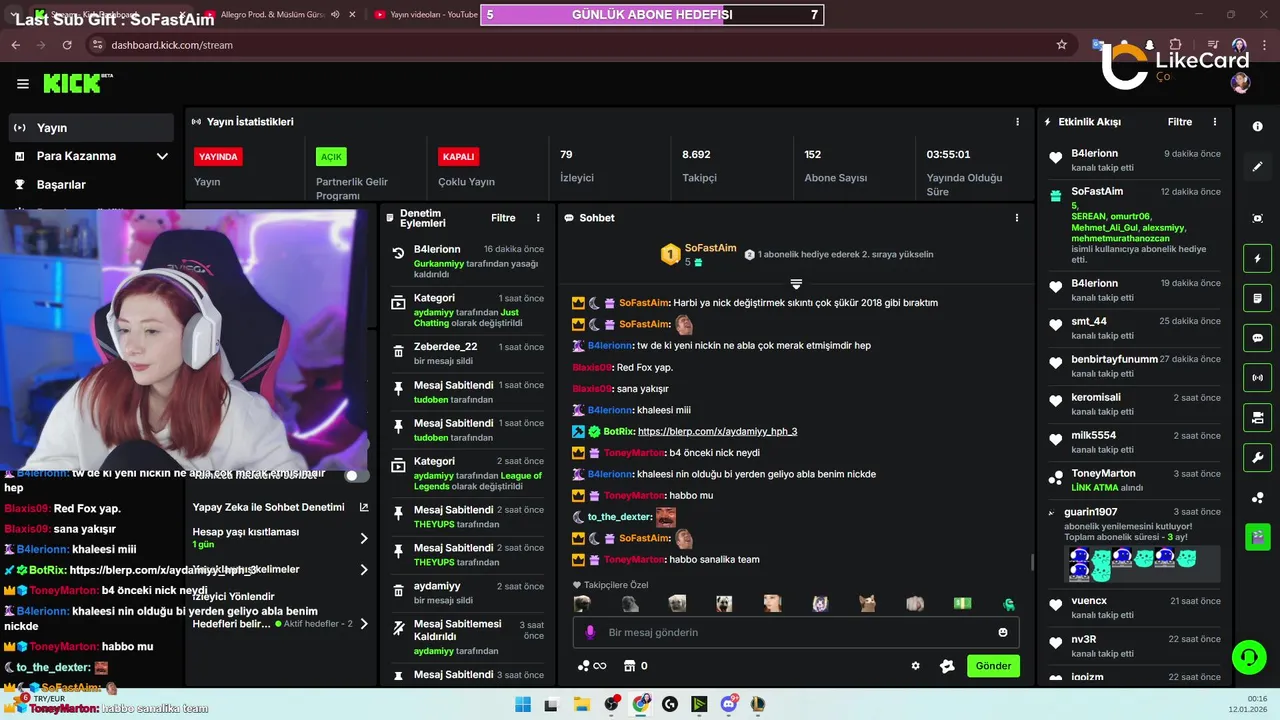The image size is (1280, 720).
Task: Open the Denetim Eylemleri three-dot menu
Action: 538,218
